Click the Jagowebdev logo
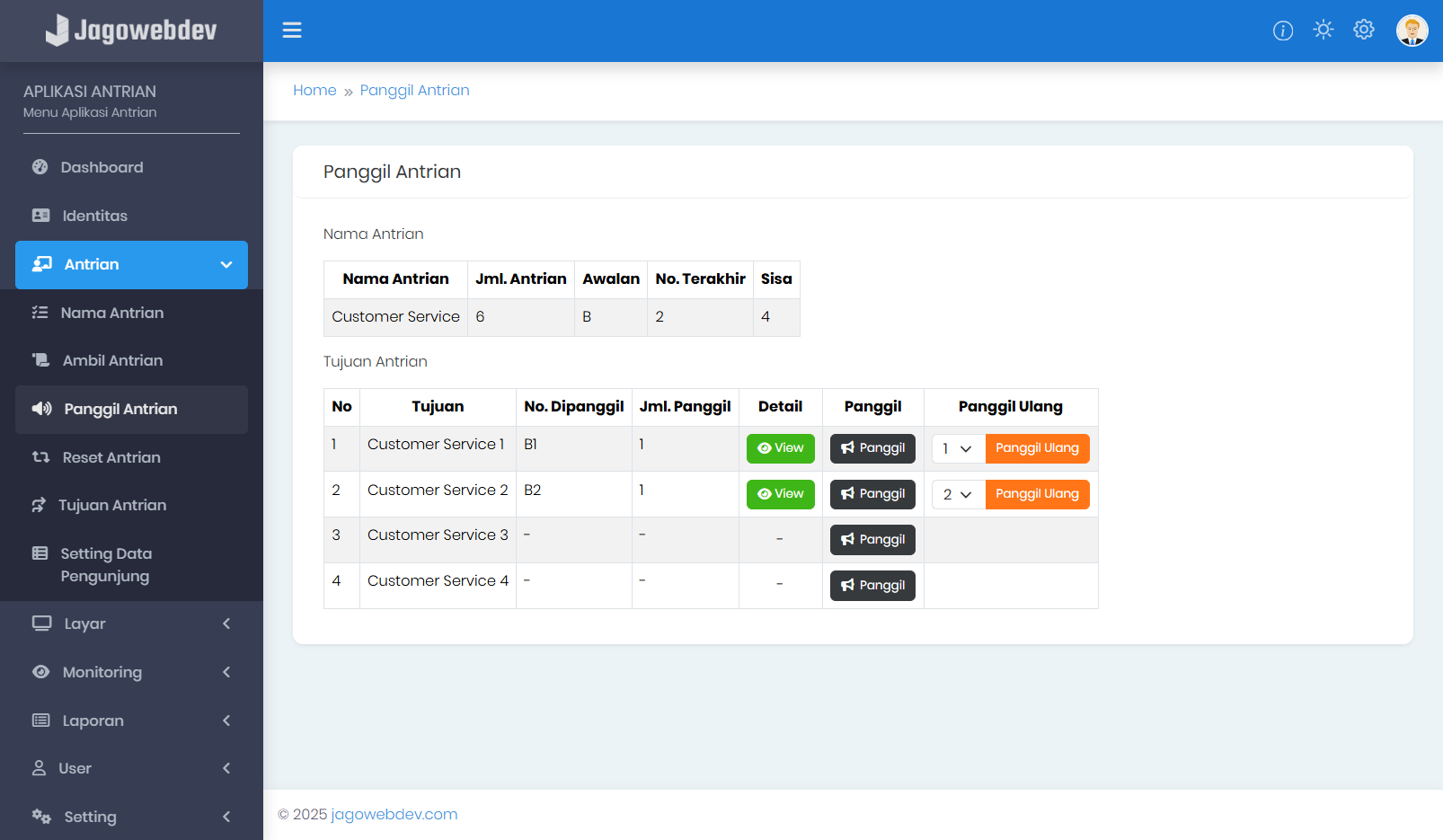The height and width of the screenshot is (840, 1443). point(131,31)
